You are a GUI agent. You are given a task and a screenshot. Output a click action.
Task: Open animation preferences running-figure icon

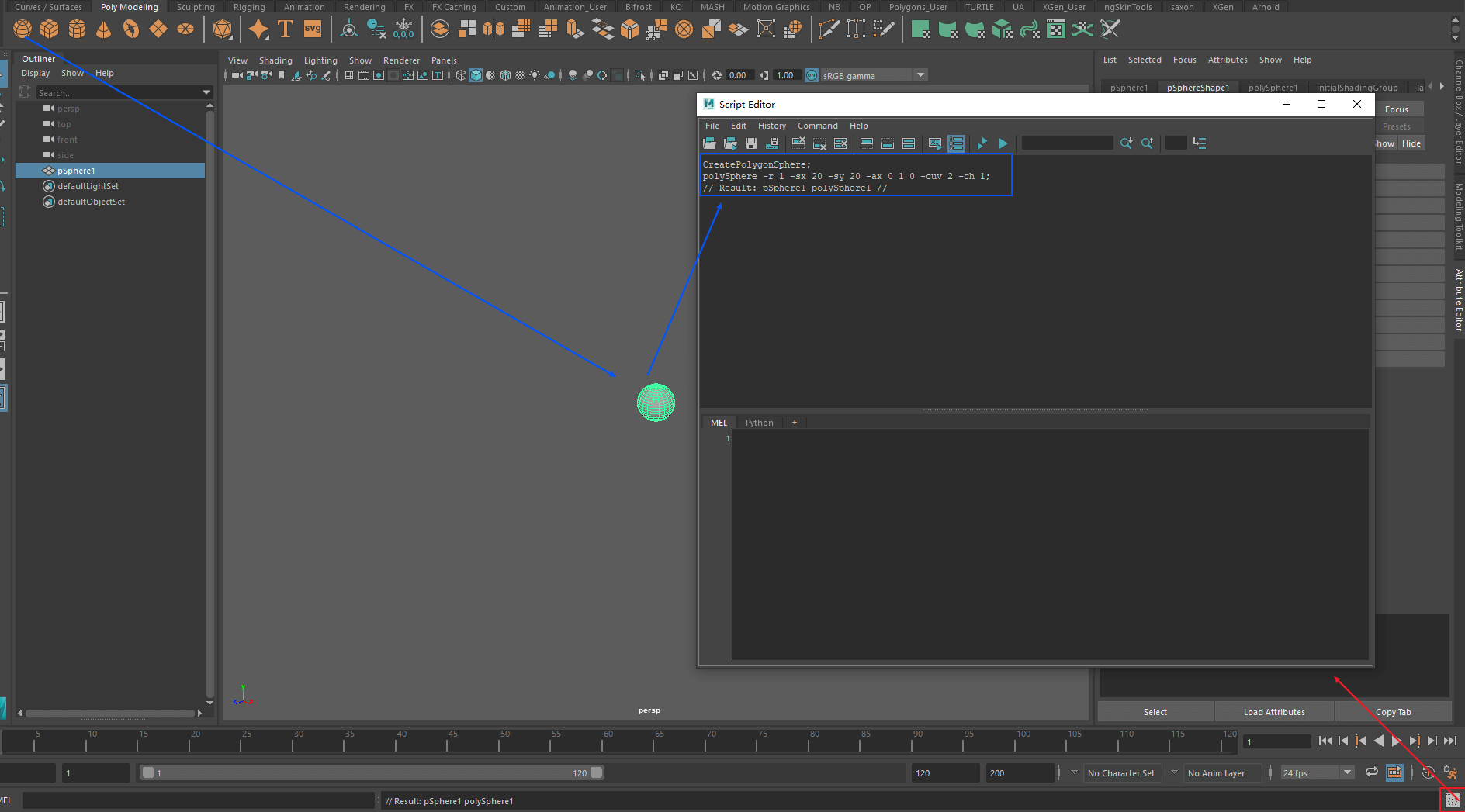1449,772
